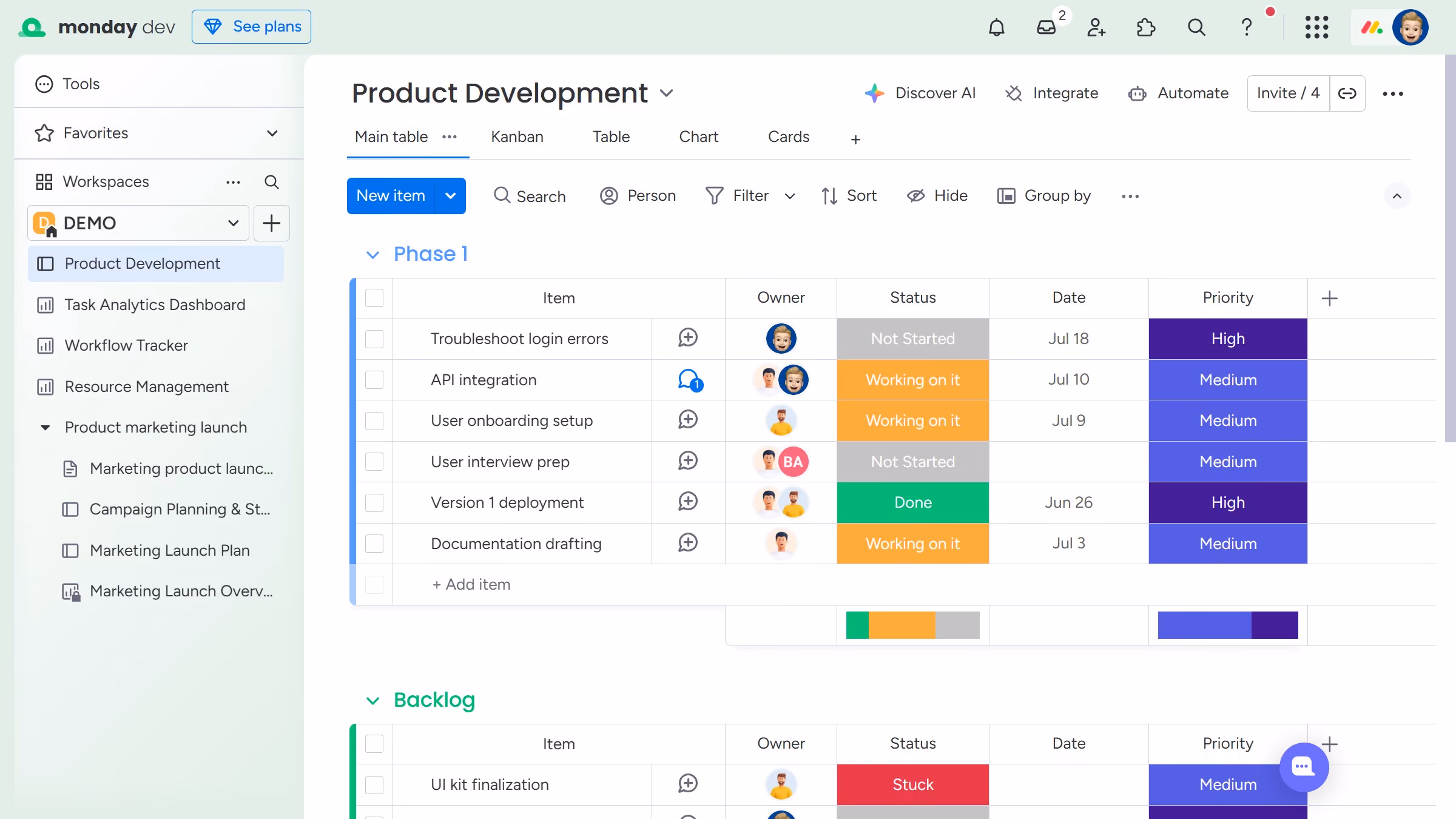
Task: Open the inbox tray icon
Action: (x=1046, y=27)
